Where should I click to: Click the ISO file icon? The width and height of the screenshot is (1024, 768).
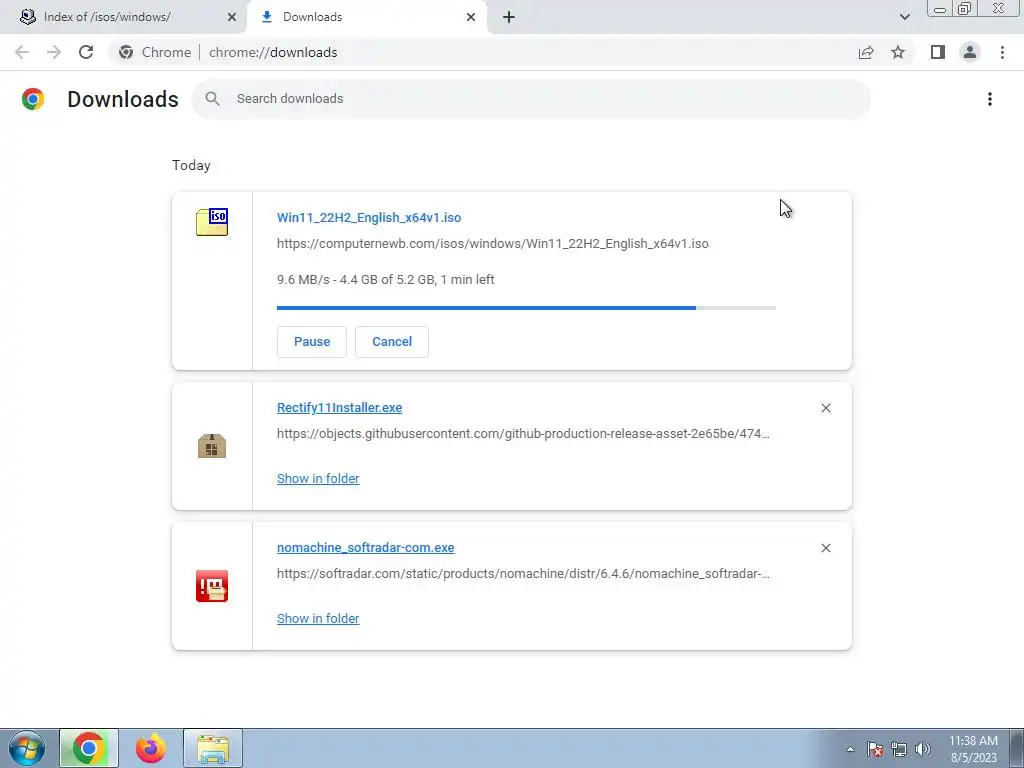tap(212, 222)
